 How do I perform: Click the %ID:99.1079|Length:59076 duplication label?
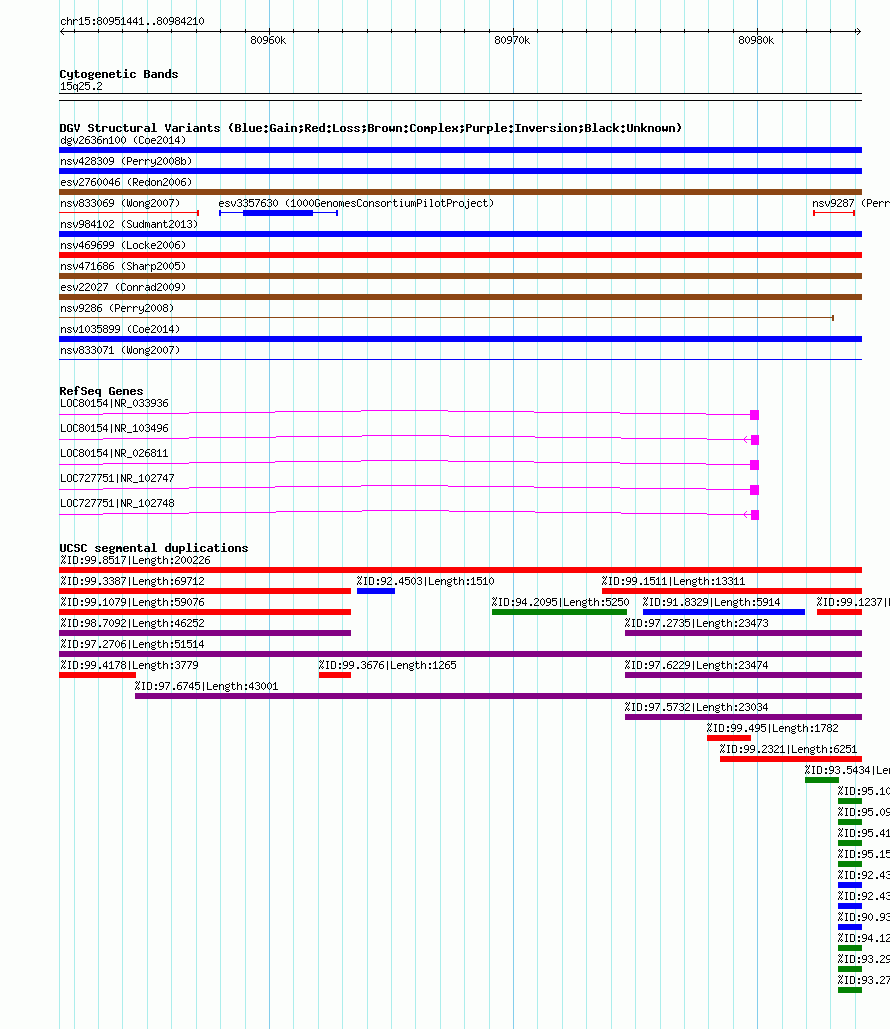[132, 602]
